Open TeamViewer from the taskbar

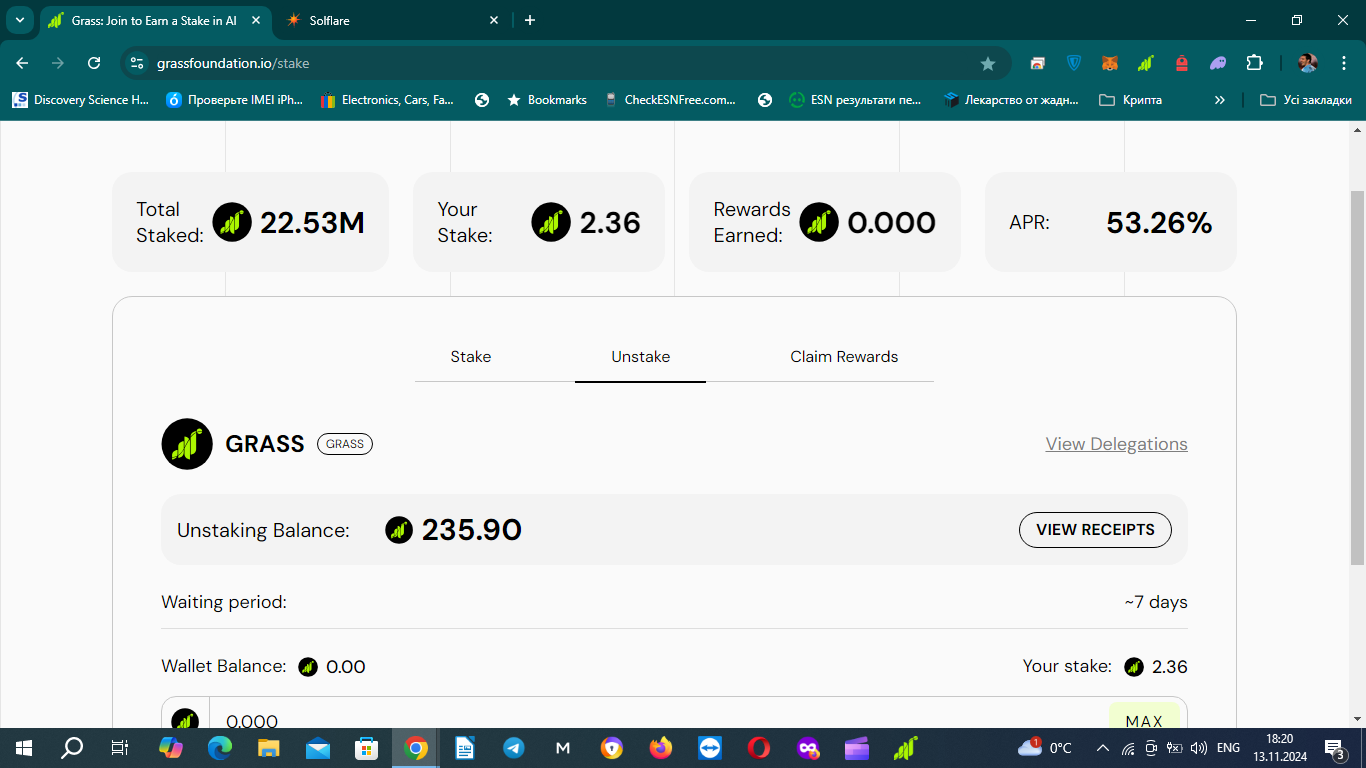pyautogui.click(x=710, y=748)
